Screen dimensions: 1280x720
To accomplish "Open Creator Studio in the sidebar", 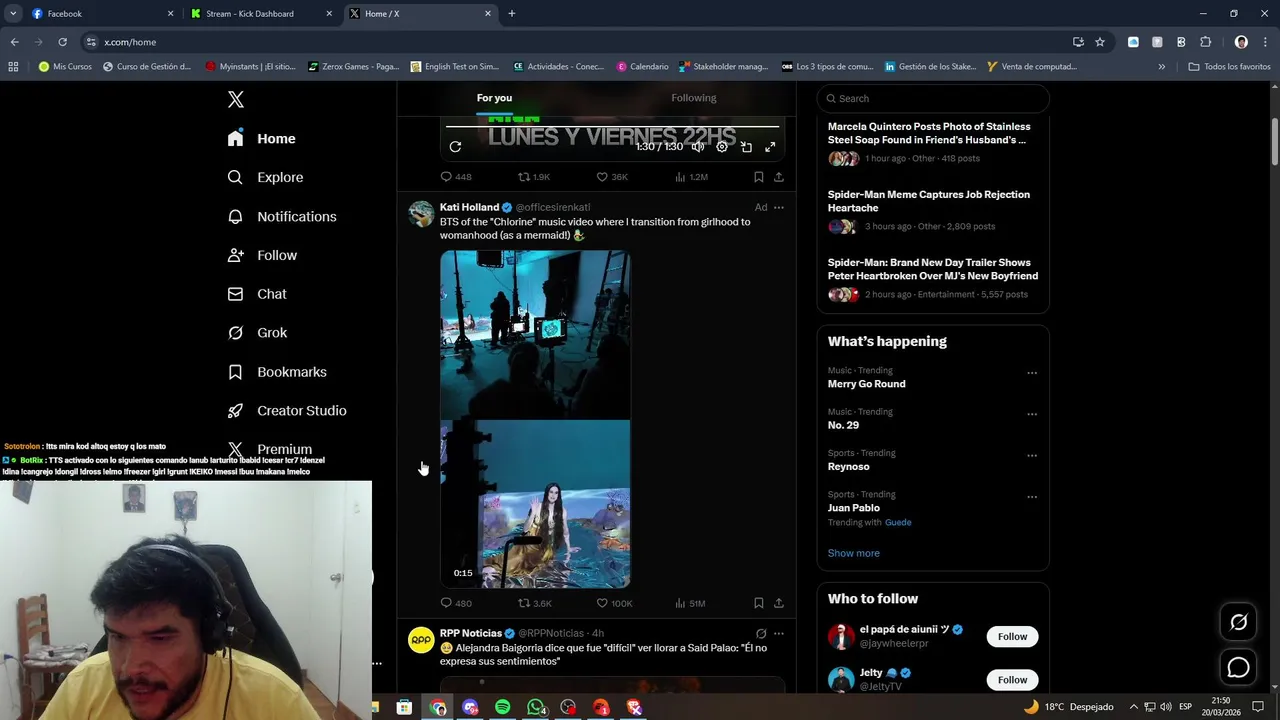I will [287, 411].
